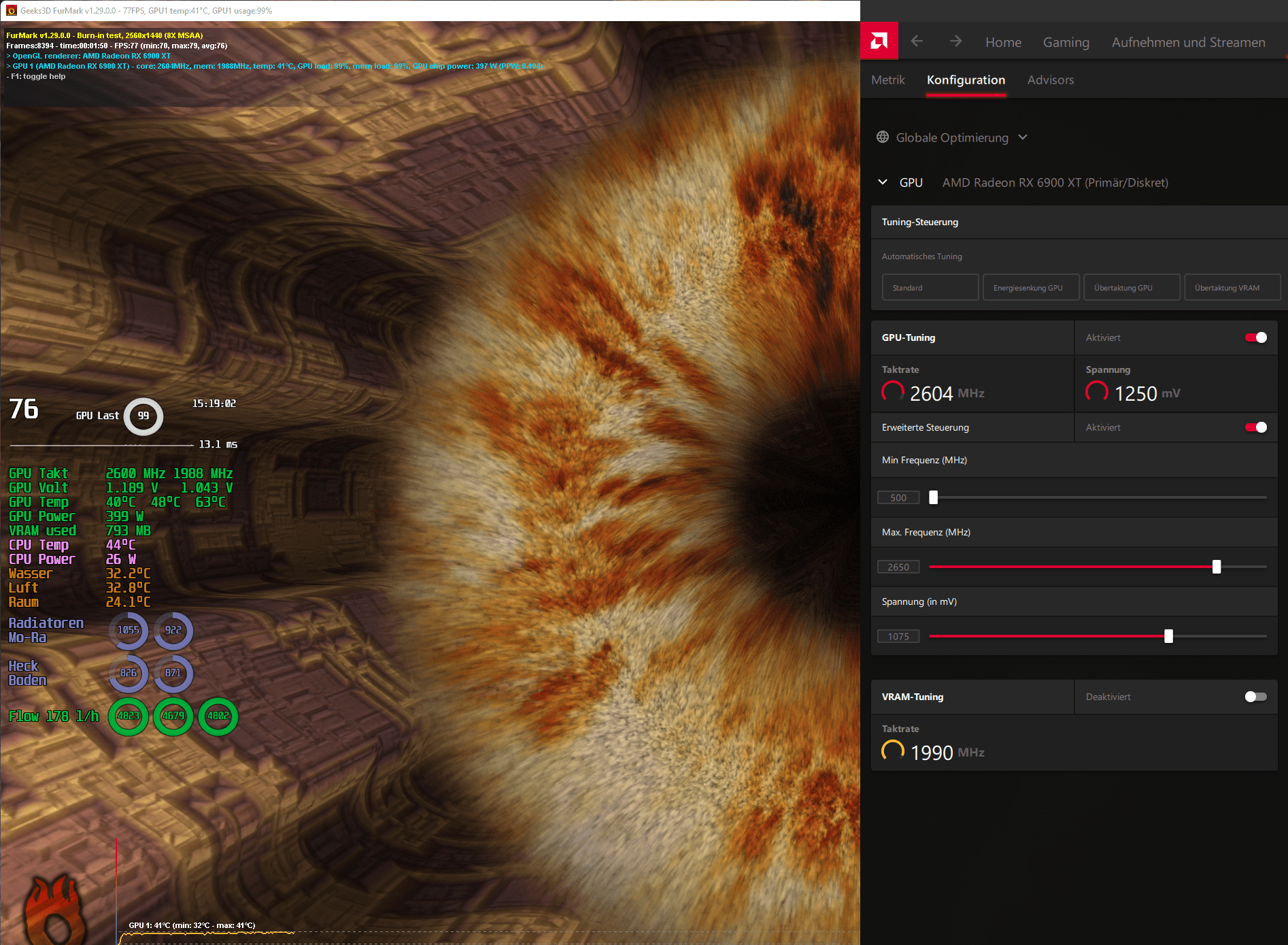Click the GPU Last 99 gauge
1288x945 pixels.
(x=143, y=416)
